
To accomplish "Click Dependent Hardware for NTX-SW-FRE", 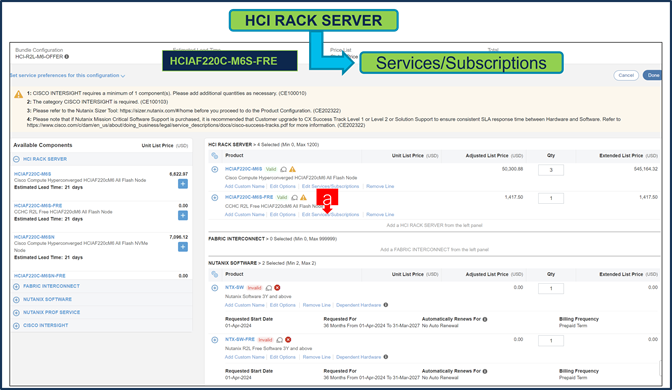I will point(358,357).
